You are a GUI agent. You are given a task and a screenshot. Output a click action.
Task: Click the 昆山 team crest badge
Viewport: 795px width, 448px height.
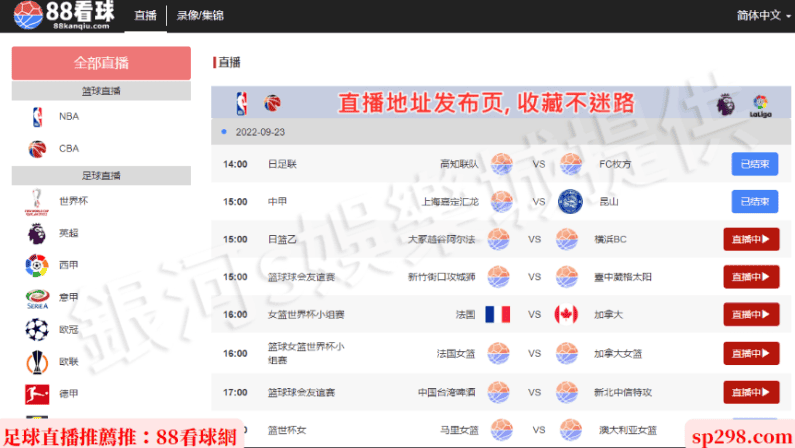tap(570, 201)
